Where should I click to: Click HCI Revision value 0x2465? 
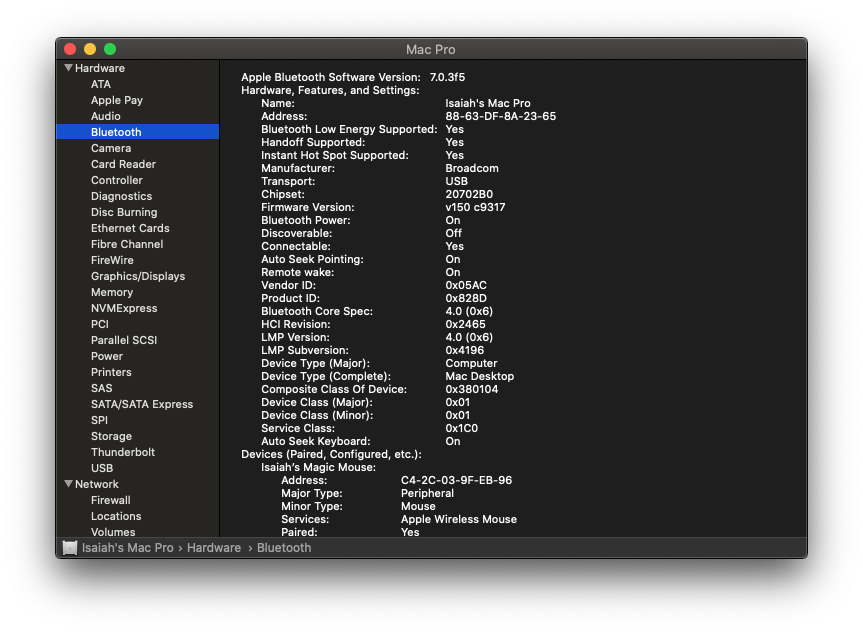pyautogui.click(x=466, y=324)
